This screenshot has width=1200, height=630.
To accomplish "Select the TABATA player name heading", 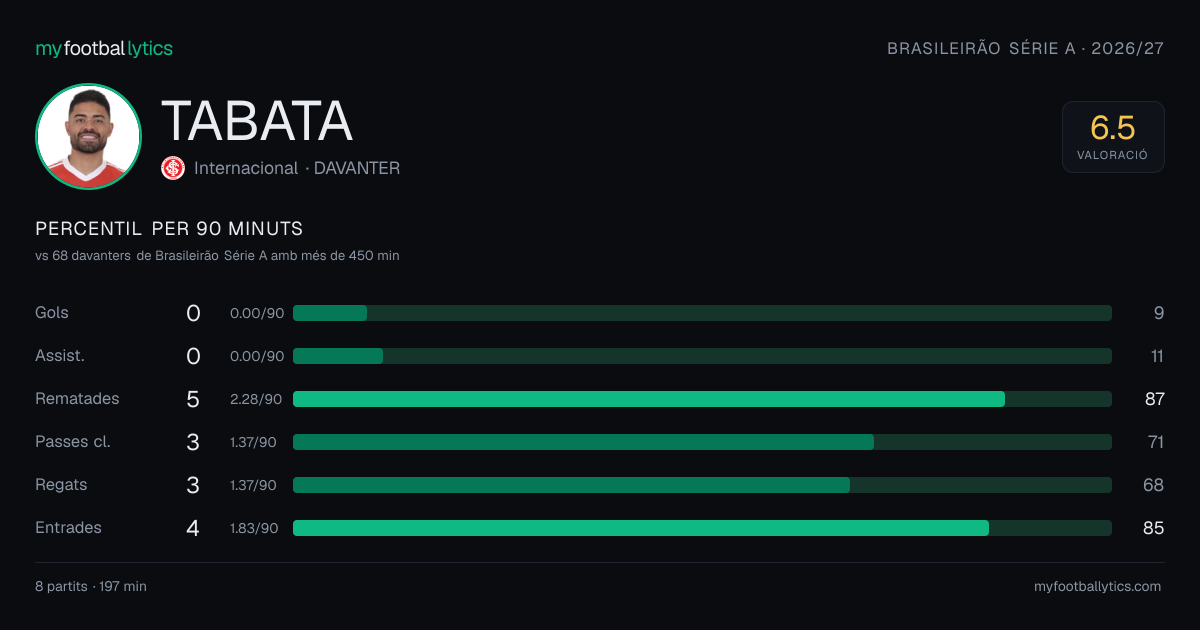I will 257,121.
